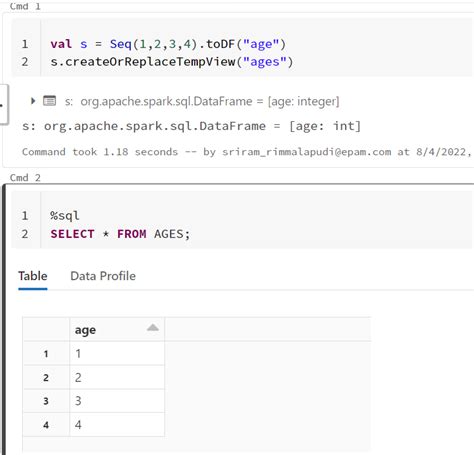Click row number 3 in results table
This screenshot has height=455, width=474.
(x=46, y=401)
